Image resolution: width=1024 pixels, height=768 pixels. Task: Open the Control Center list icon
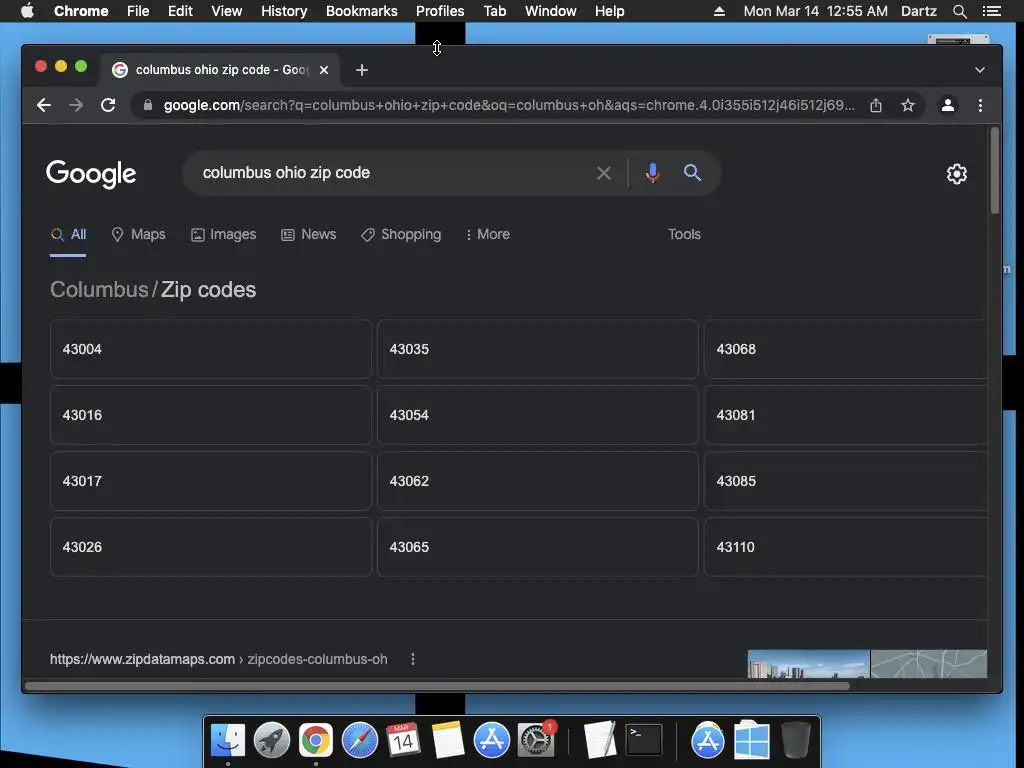pyautogui.click(x=992, y=11)
